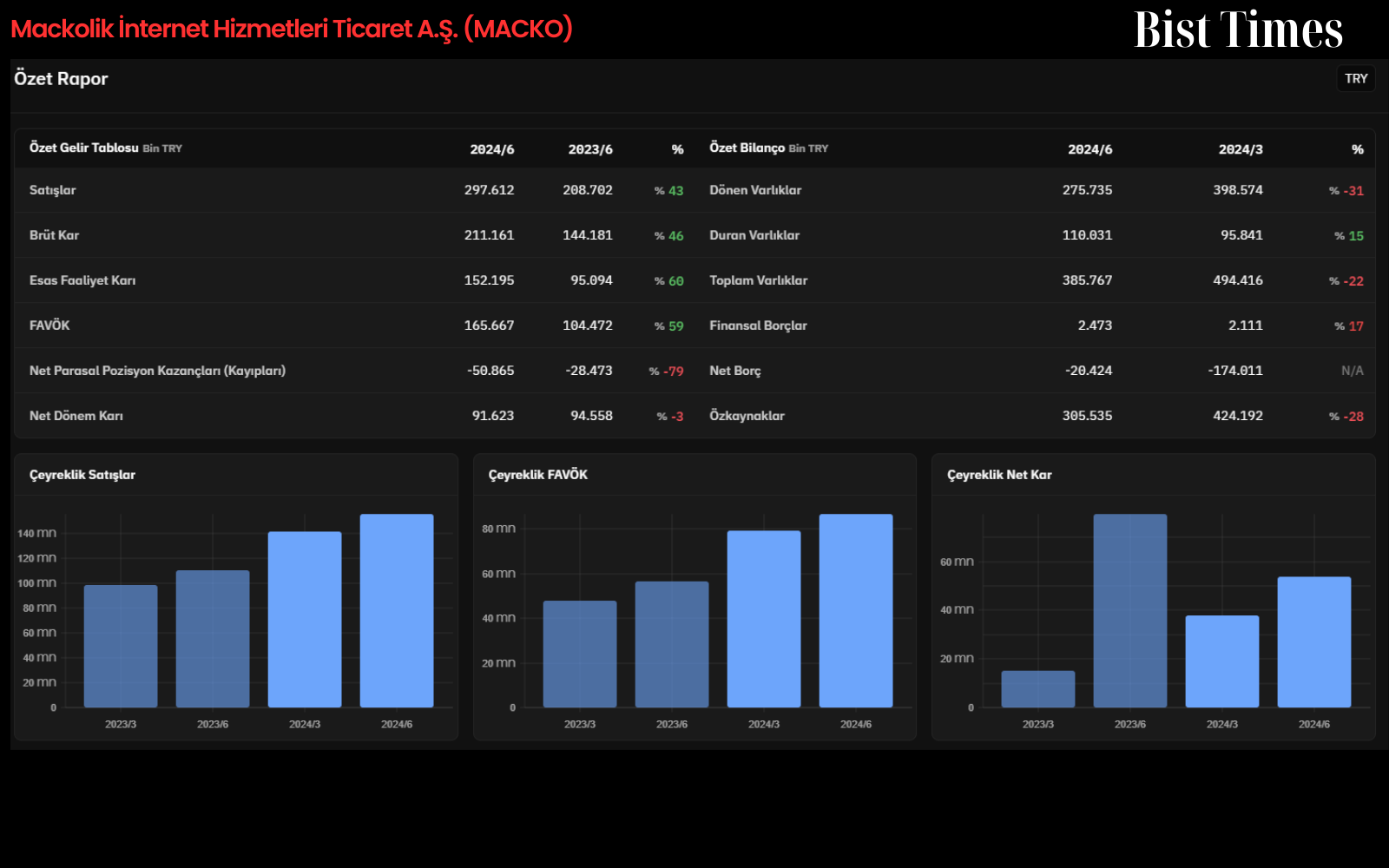Click 2024/3 bar in Çeyreklik FAVÖK chart
The image size is (1389, 868).
pyautogui.click(x=764, y=619)
